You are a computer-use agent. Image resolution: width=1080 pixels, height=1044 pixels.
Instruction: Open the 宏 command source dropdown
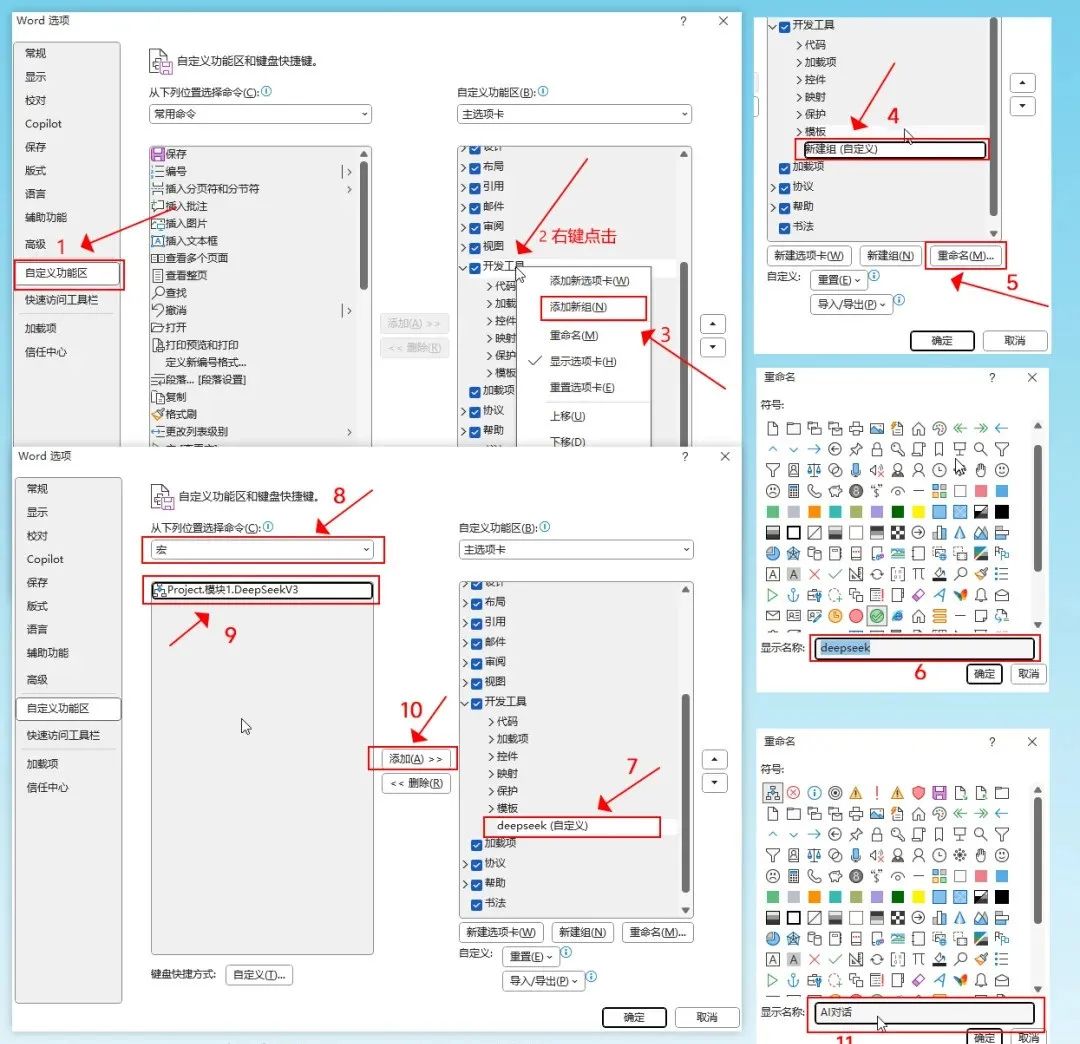262,550
